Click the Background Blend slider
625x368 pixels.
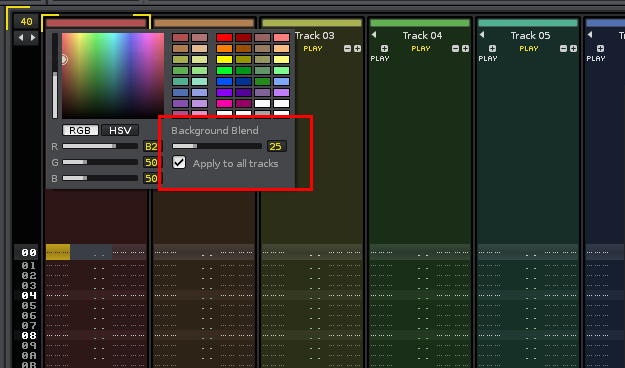[x=217, y=146]
